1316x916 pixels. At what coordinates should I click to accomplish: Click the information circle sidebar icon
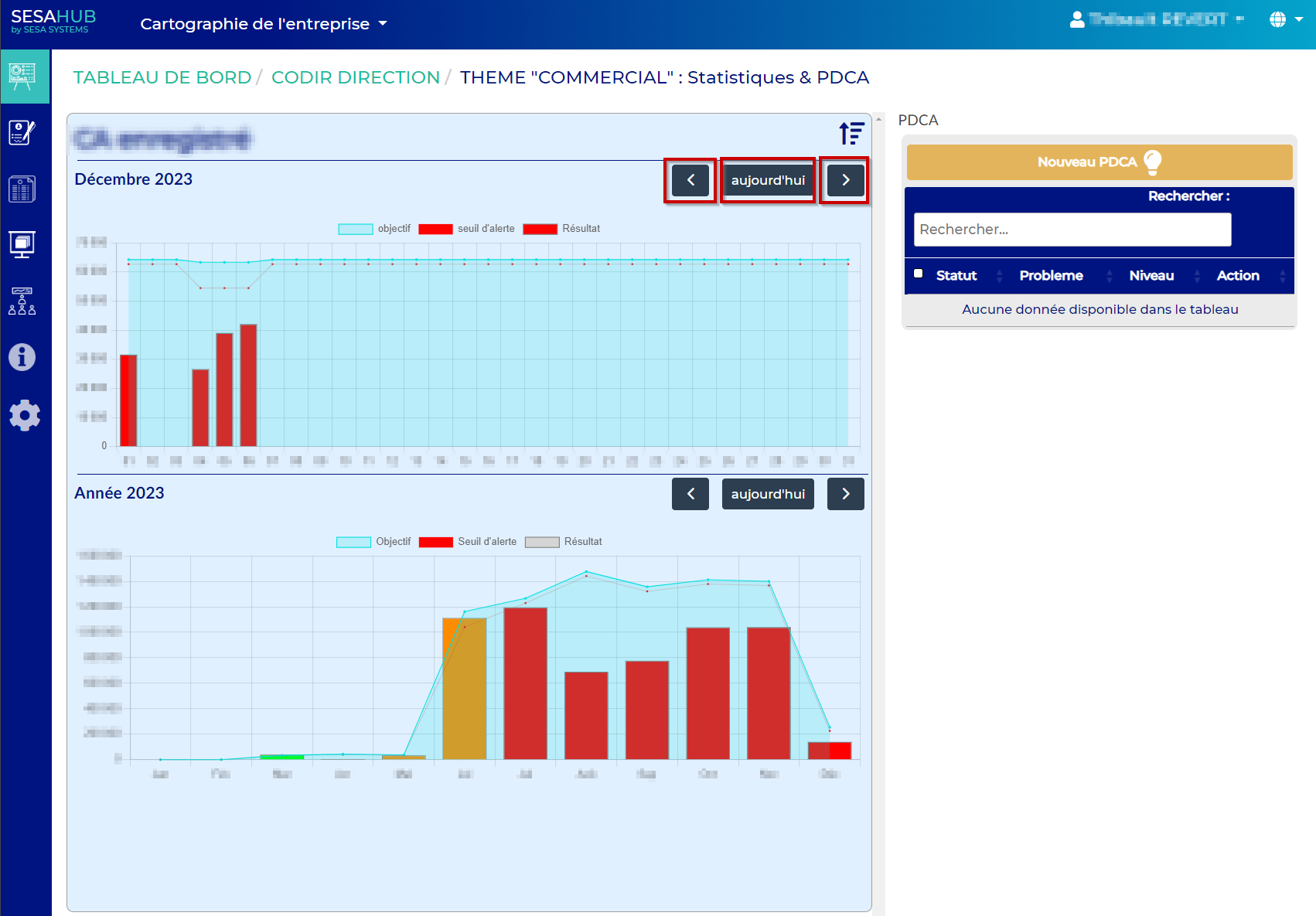point(22,357)
